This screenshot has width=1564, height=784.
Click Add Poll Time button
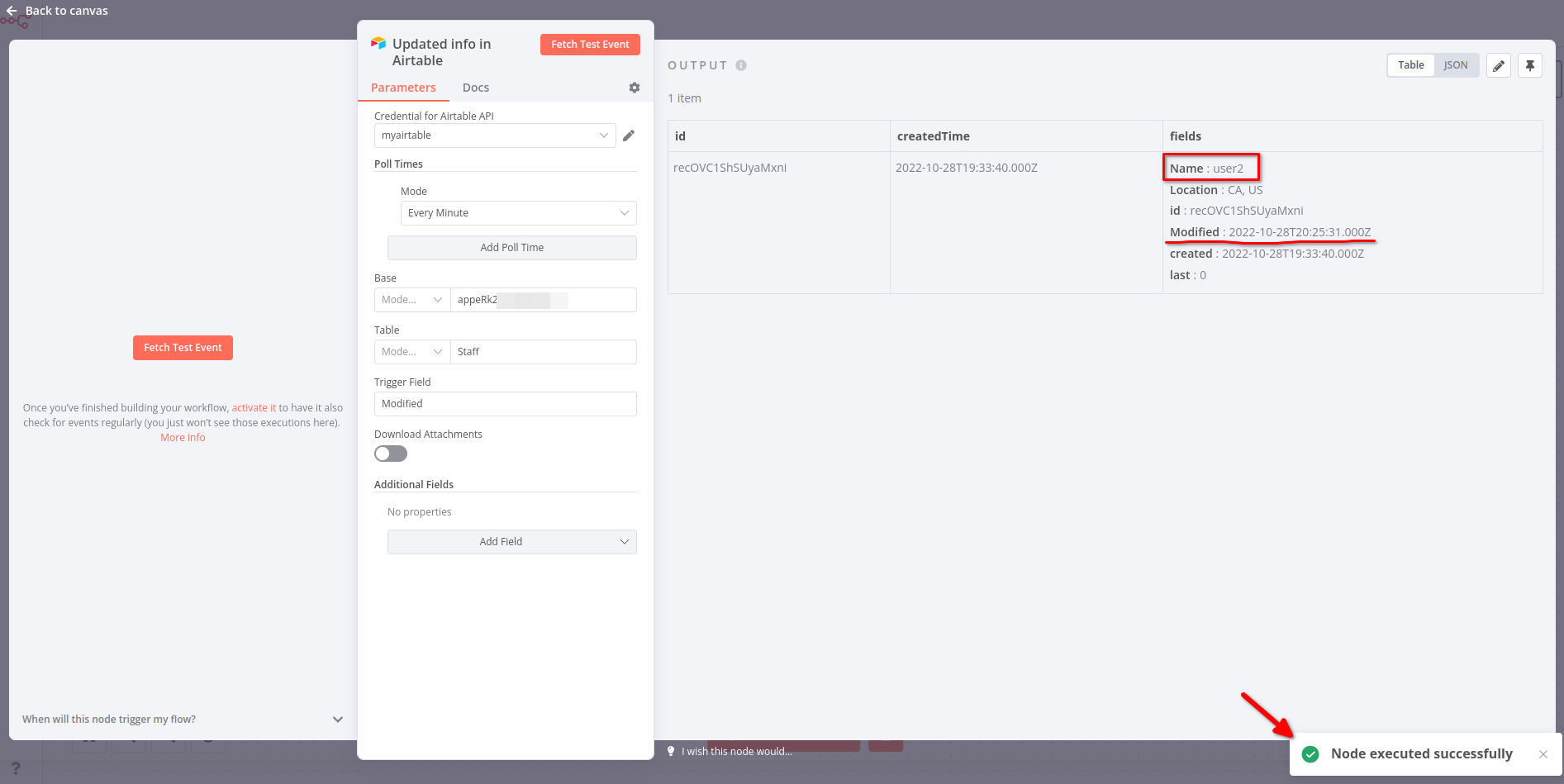512,248
